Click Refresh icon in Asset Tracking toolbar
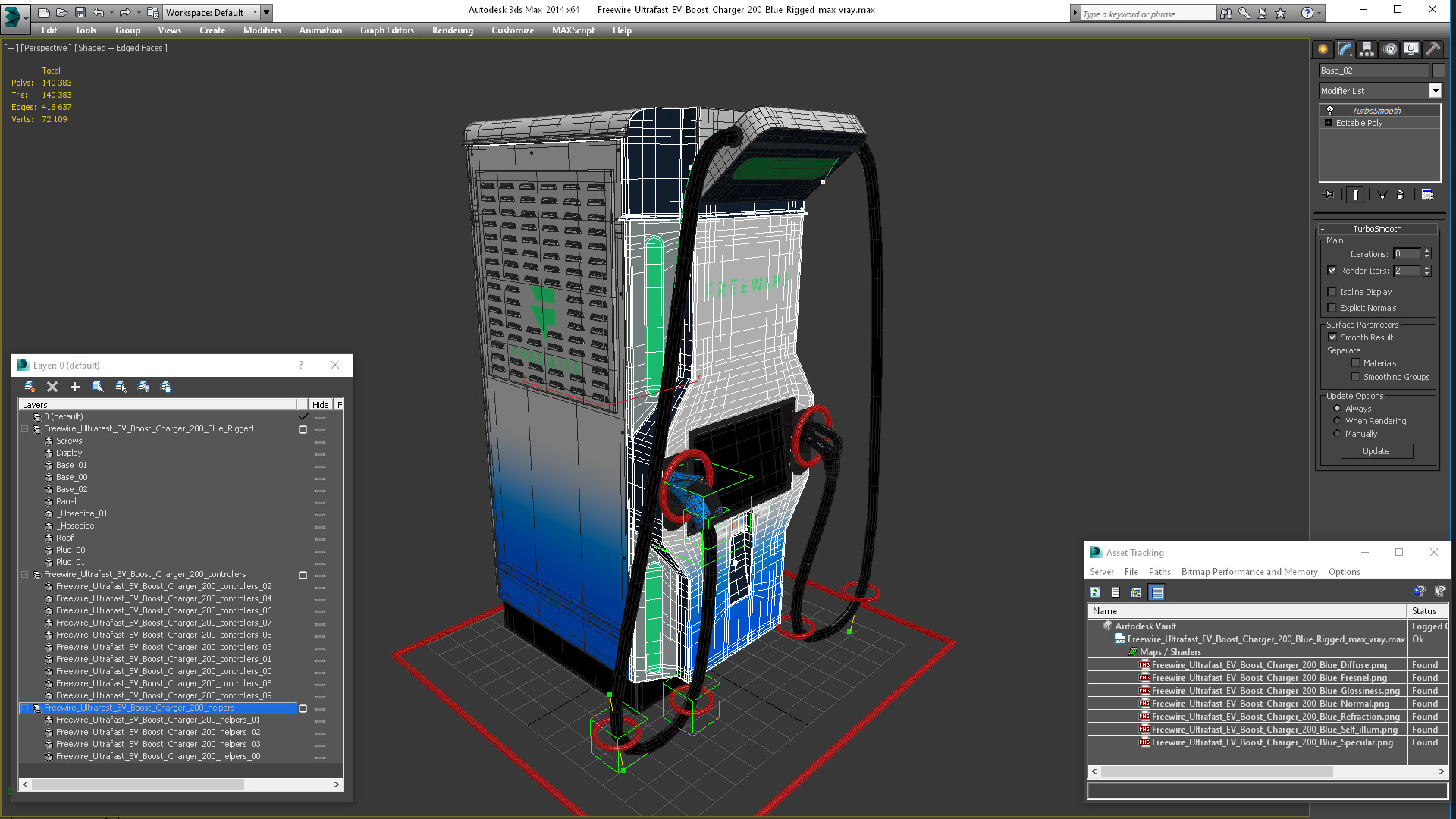The image size is (1456, 819). (x=1095, y=592)
